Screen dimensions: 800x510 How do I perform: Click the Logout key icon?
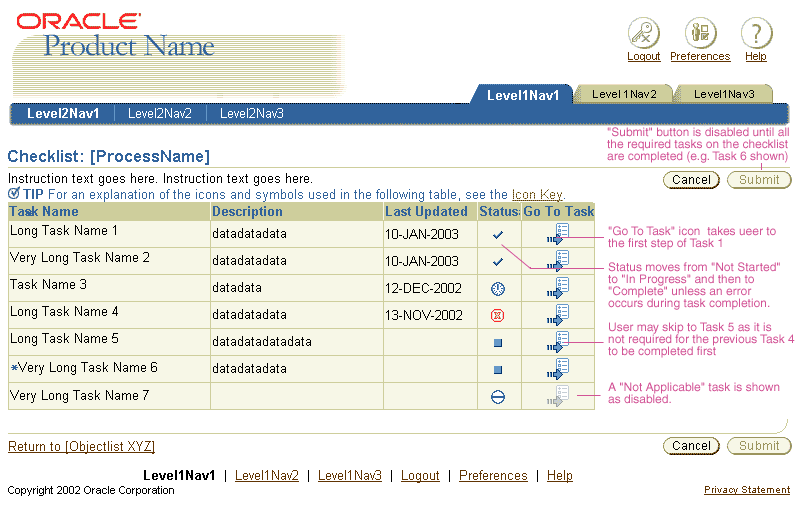(x=643, y=33)
